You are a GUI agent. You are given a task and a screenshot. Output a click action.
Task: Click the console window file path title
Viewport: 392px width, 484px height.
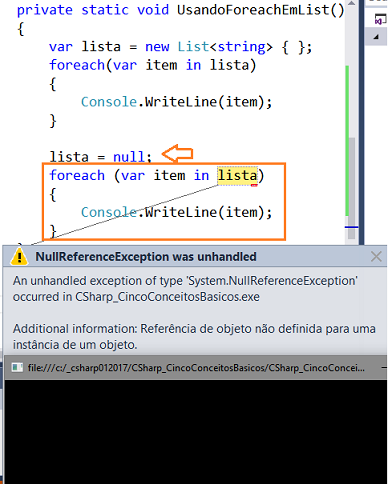[196, 368]
